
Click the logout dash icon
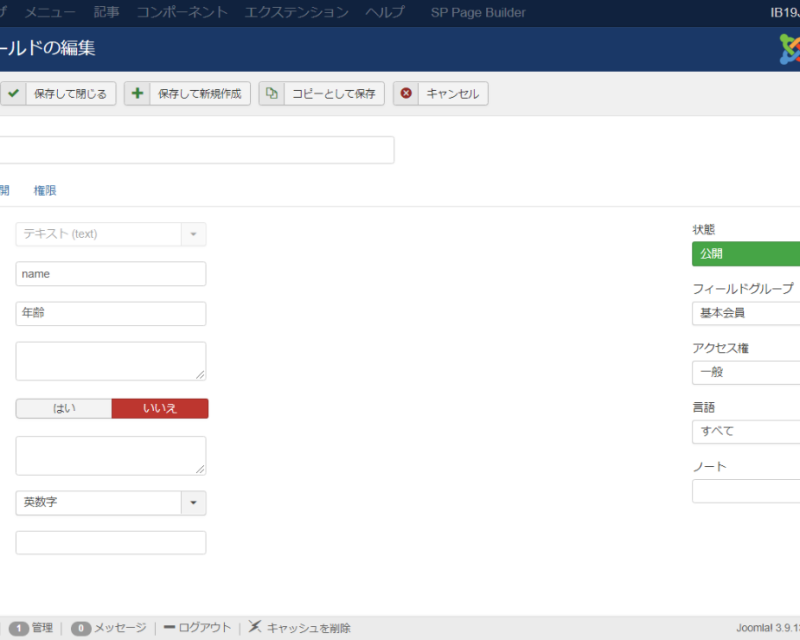[169, 628]
